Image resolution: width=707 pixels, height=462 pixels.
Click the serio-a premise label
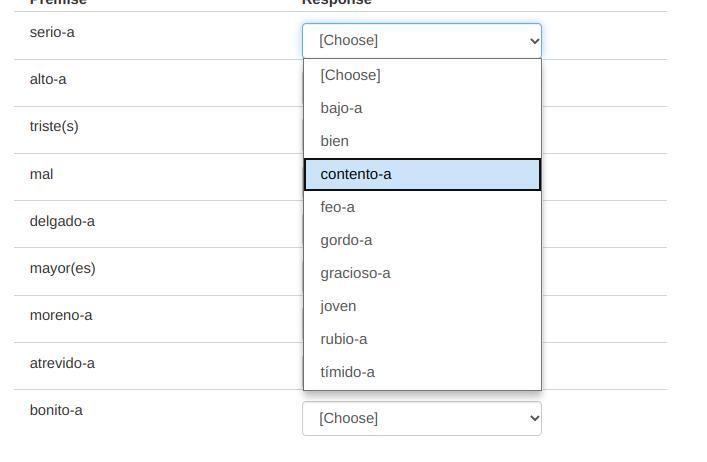tap(52, 32)
